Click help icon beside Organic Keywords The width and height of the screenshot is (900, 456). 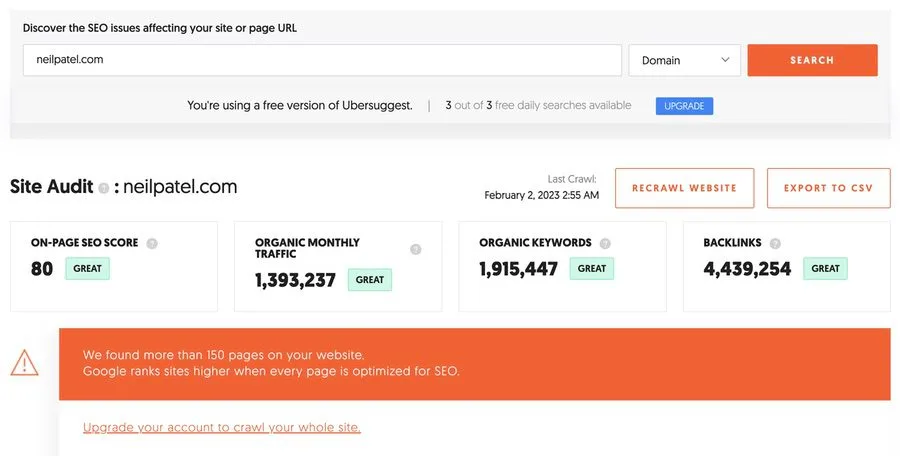[x=605, y=244]
